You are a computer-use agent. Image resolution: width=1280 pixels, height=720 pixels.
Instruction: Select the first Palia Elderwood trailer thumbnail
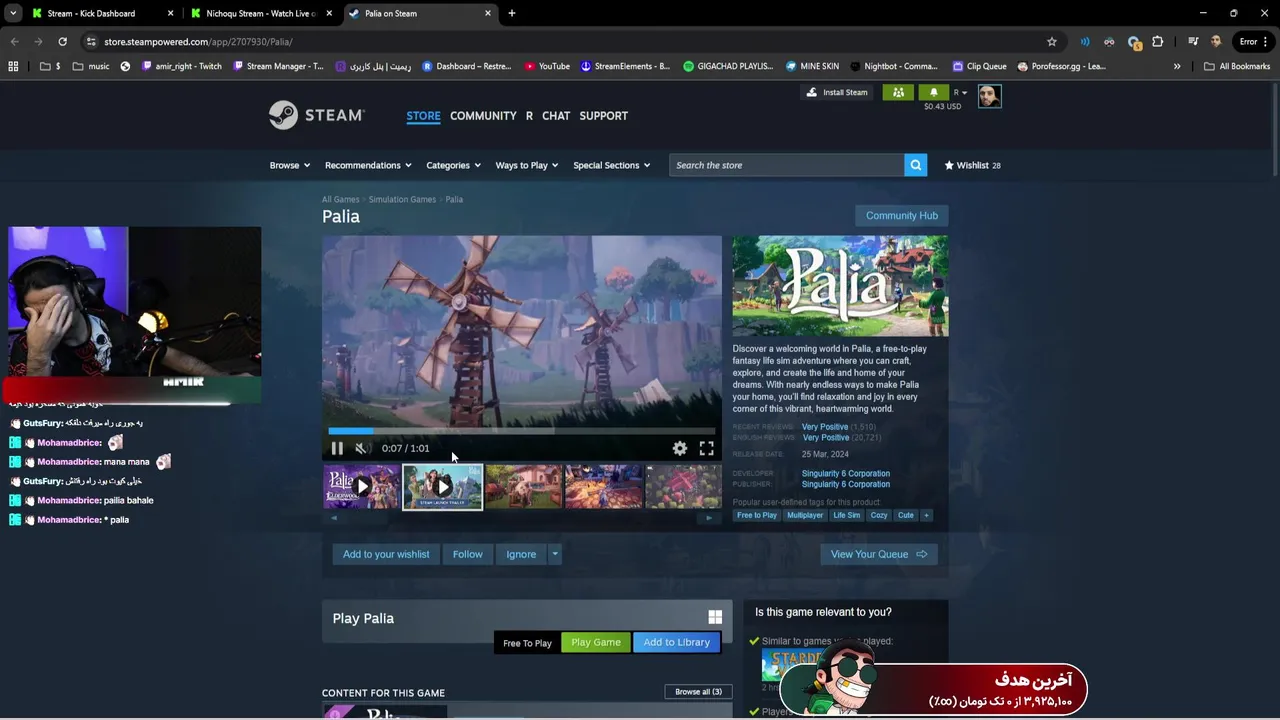(362, 487)
